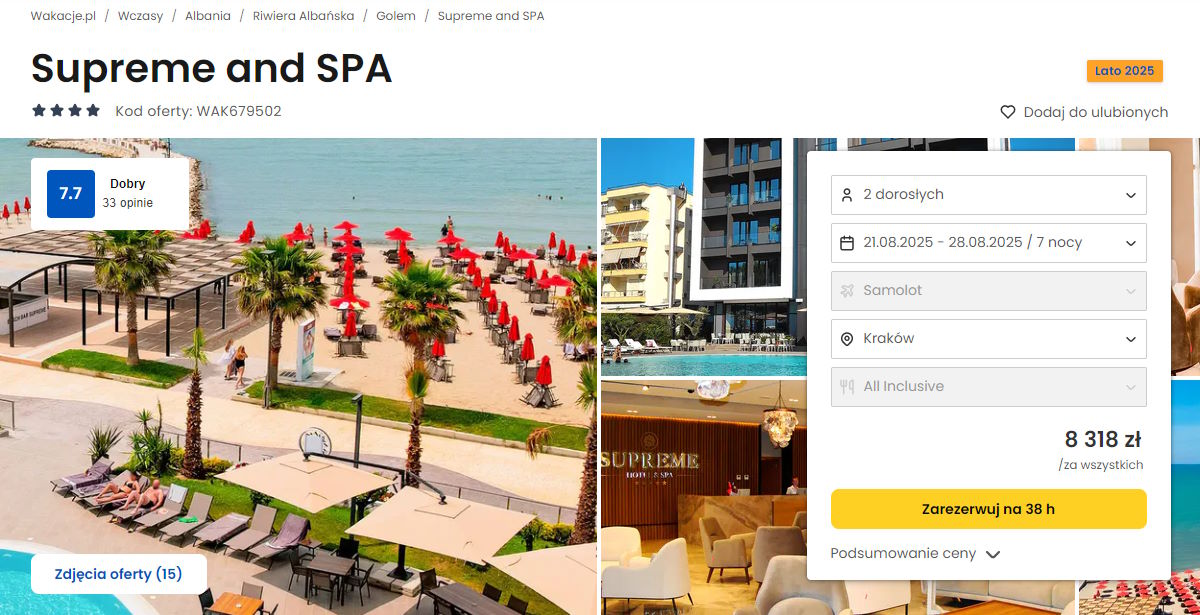Viewport: 1200px width, 615px height.
Task: Open Riwiera Albańska breadcrumb link
Action: 303,16
